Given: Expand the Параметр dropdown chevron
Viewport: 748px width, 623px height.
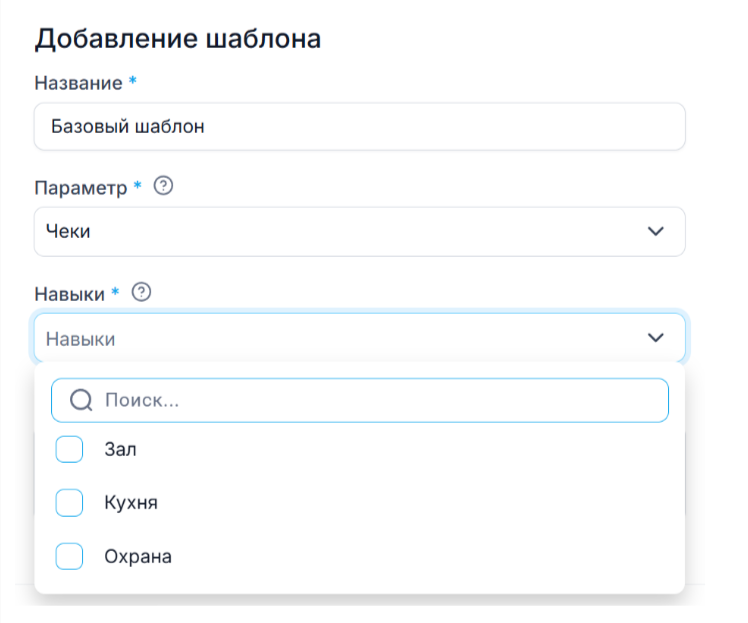Looking at the screenshot, I should coord(656,232).
